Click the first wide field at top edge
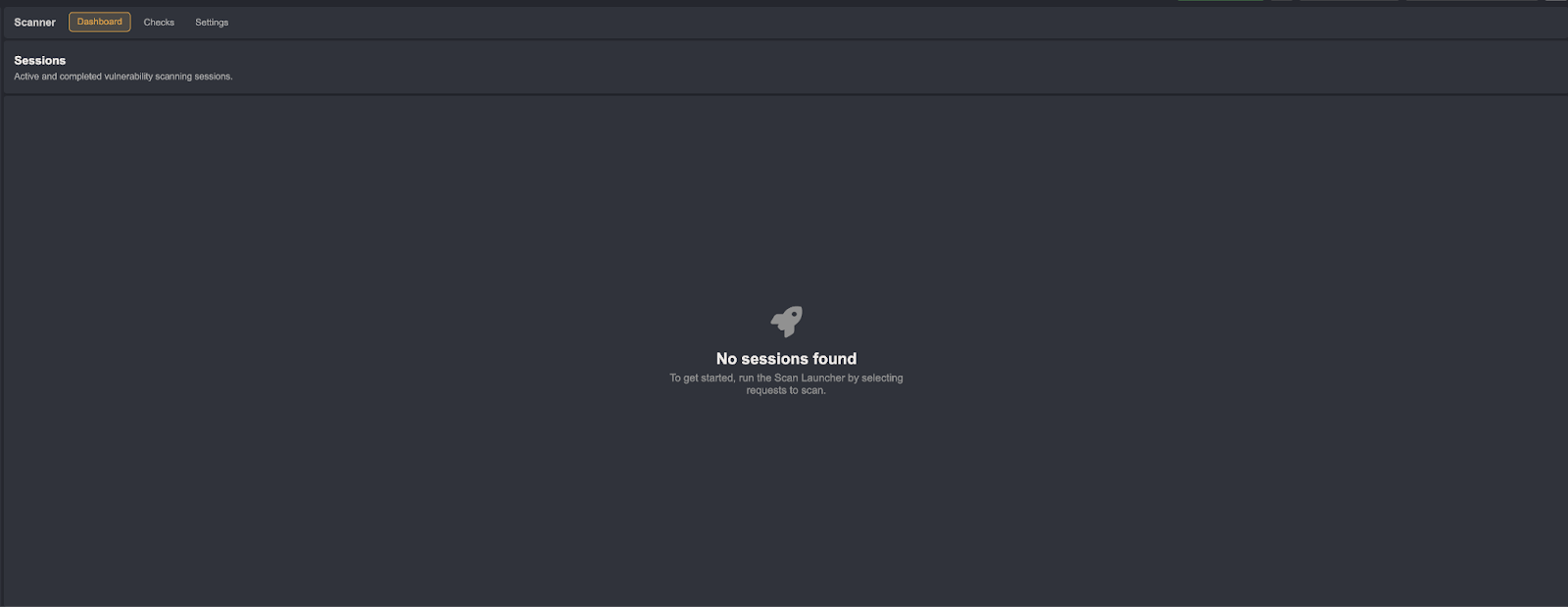Viewport: 1568px width, 607px height. [x=1348, y=1]
